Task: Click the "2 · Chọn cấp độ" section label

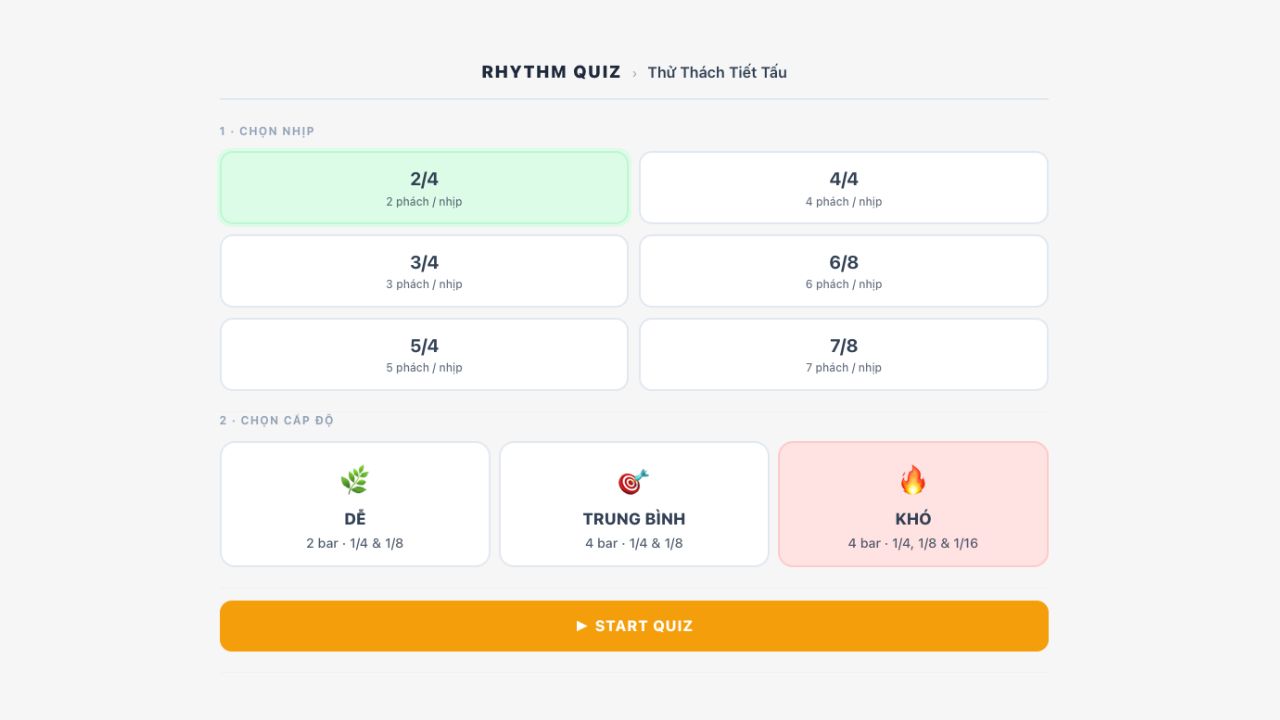Action: [277, 420]
